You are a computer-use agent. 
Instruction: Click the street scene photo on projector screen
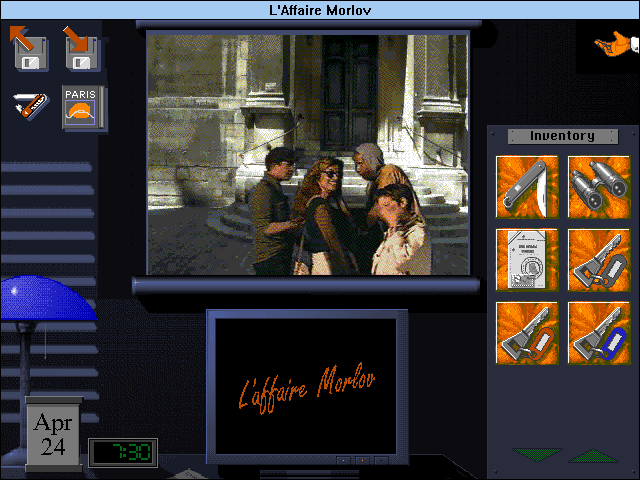[308, 155]
